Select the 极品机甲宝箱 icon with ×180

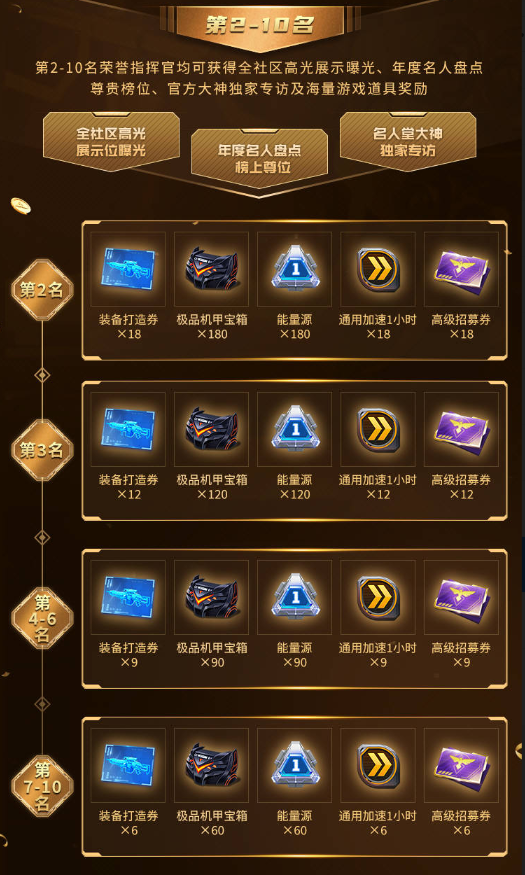[211, 270]
